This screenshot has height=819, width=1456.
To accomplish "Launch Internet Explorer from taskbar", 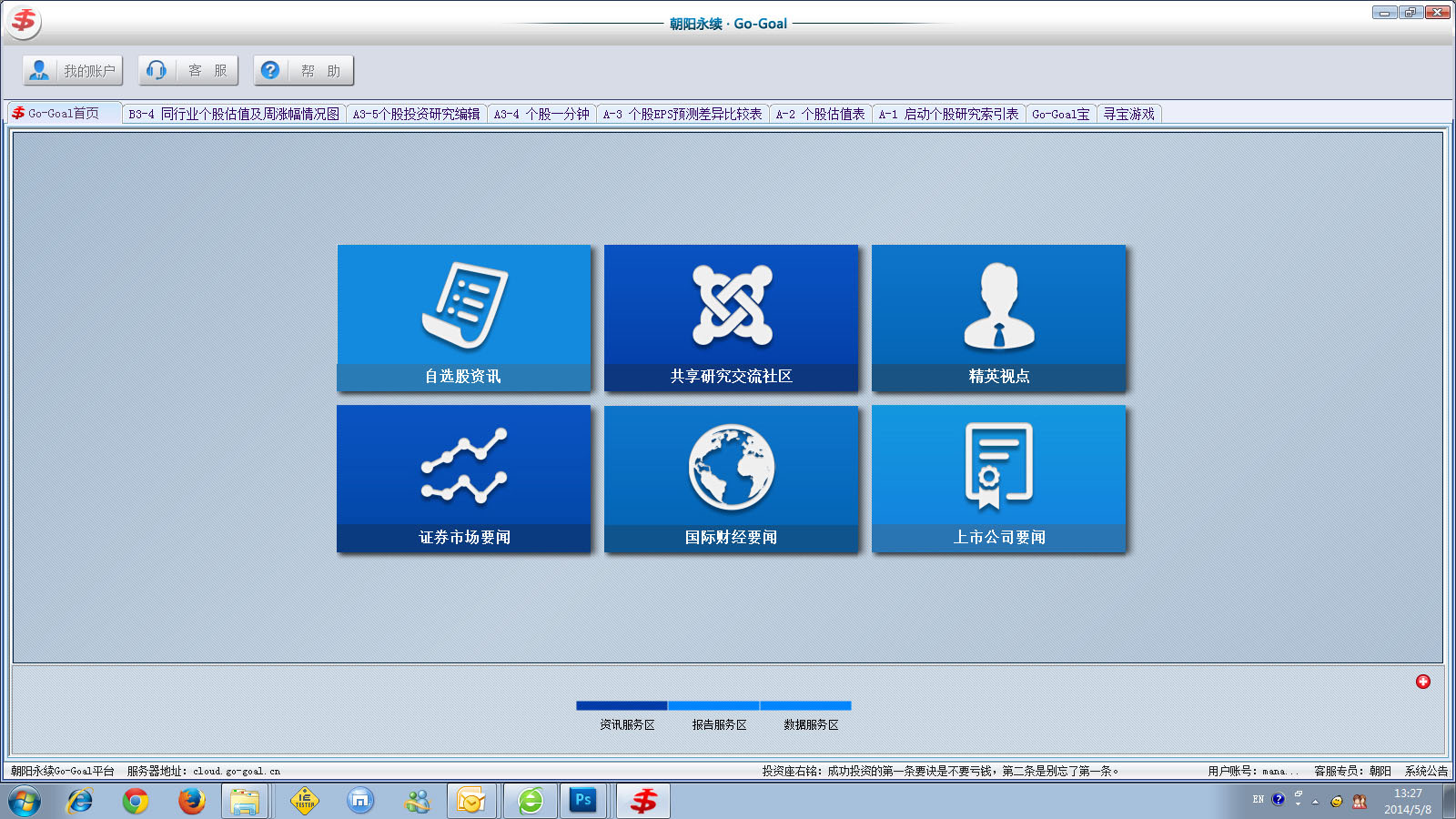I will click(80, 801).
